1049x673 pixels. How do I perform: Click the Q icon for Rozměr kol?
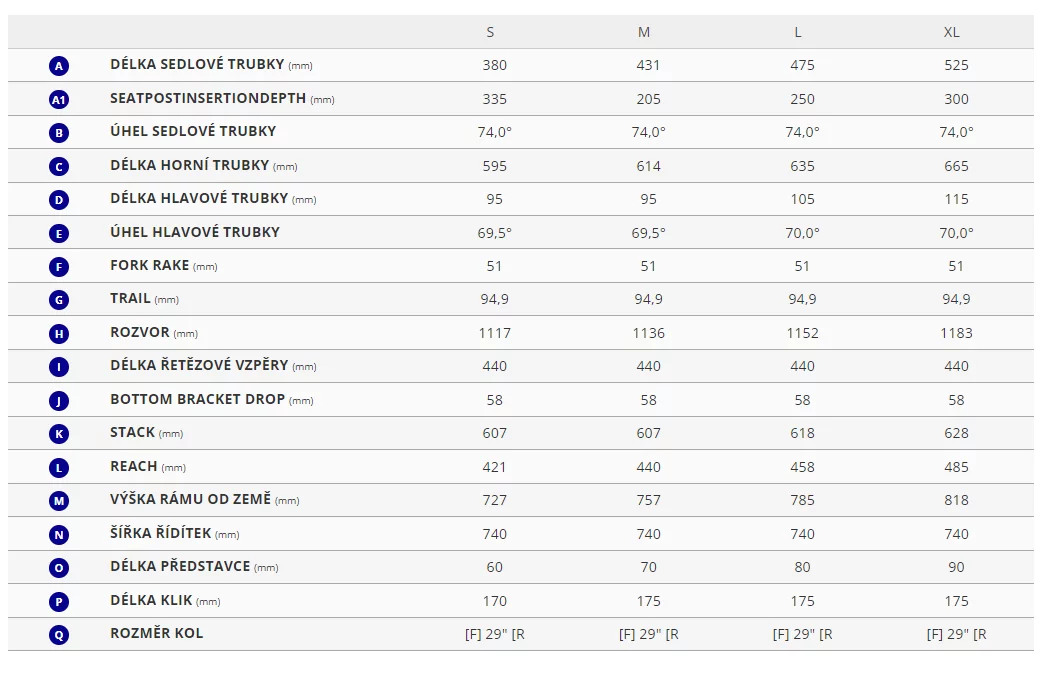point(59,635)
